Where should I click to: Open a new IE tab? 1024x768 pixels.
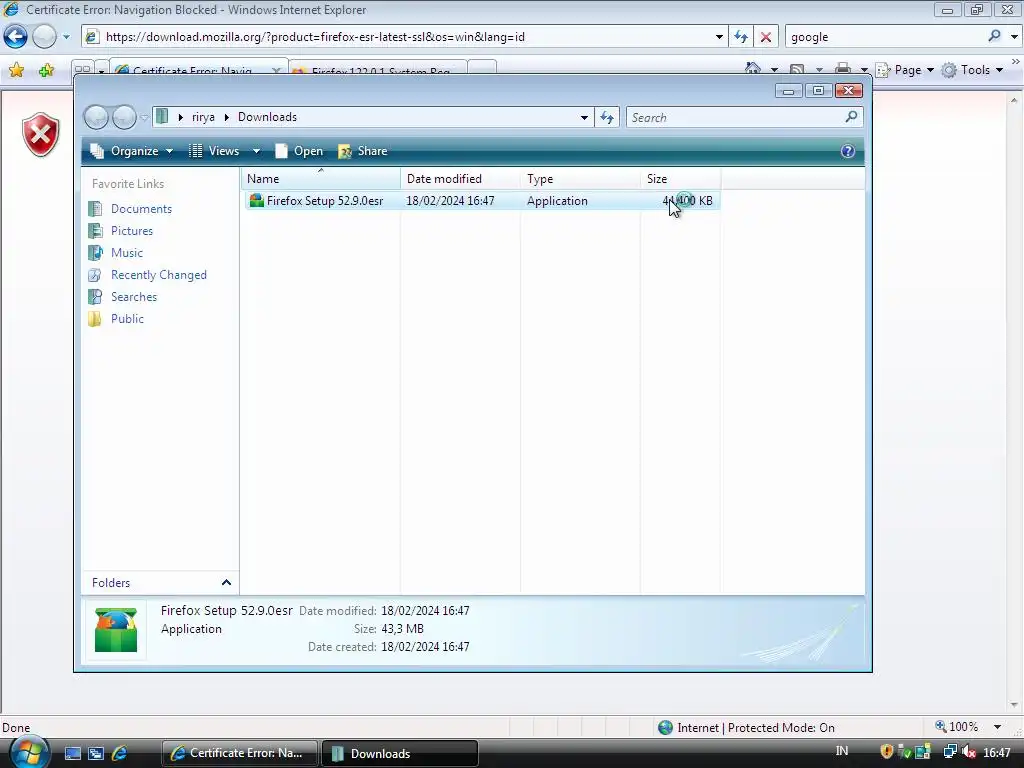pos(482,68)
